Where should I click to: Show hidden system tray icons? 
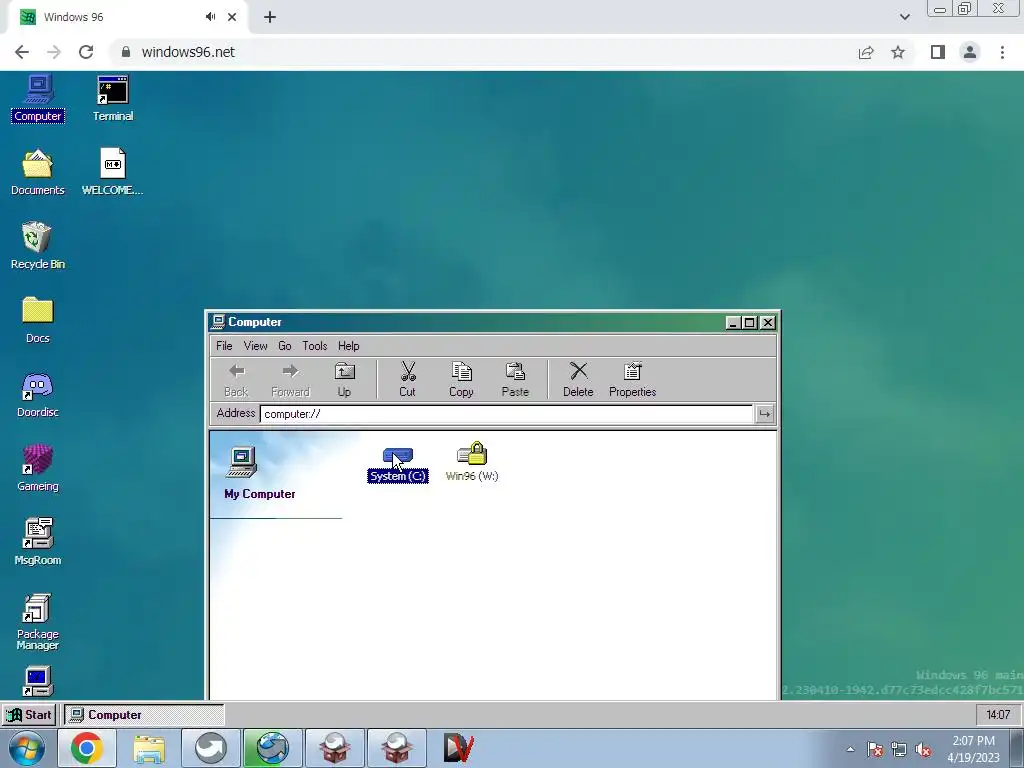[850, 749]
